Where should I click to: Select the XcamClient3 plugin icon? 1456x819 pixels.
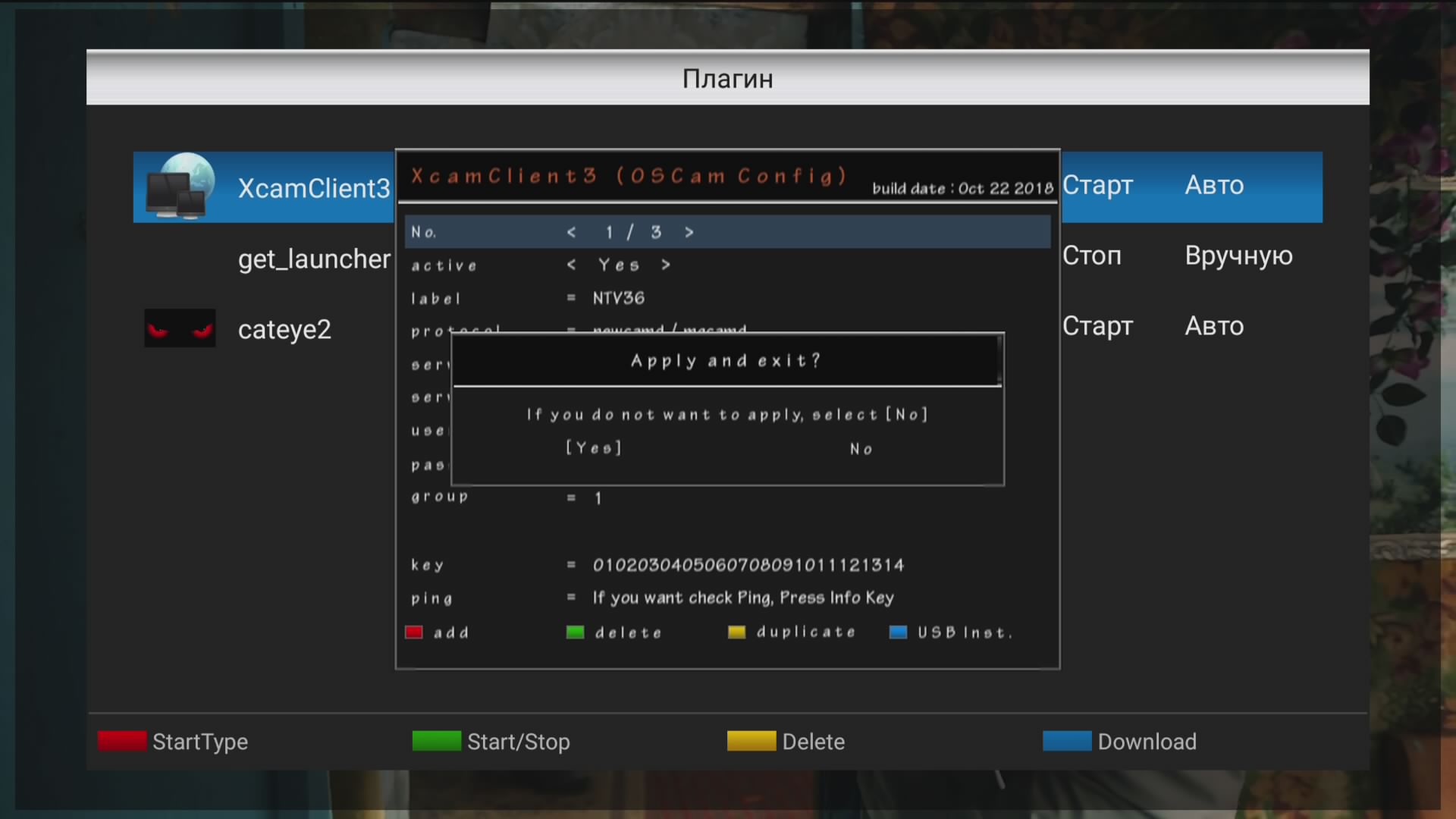click(180, 187)
